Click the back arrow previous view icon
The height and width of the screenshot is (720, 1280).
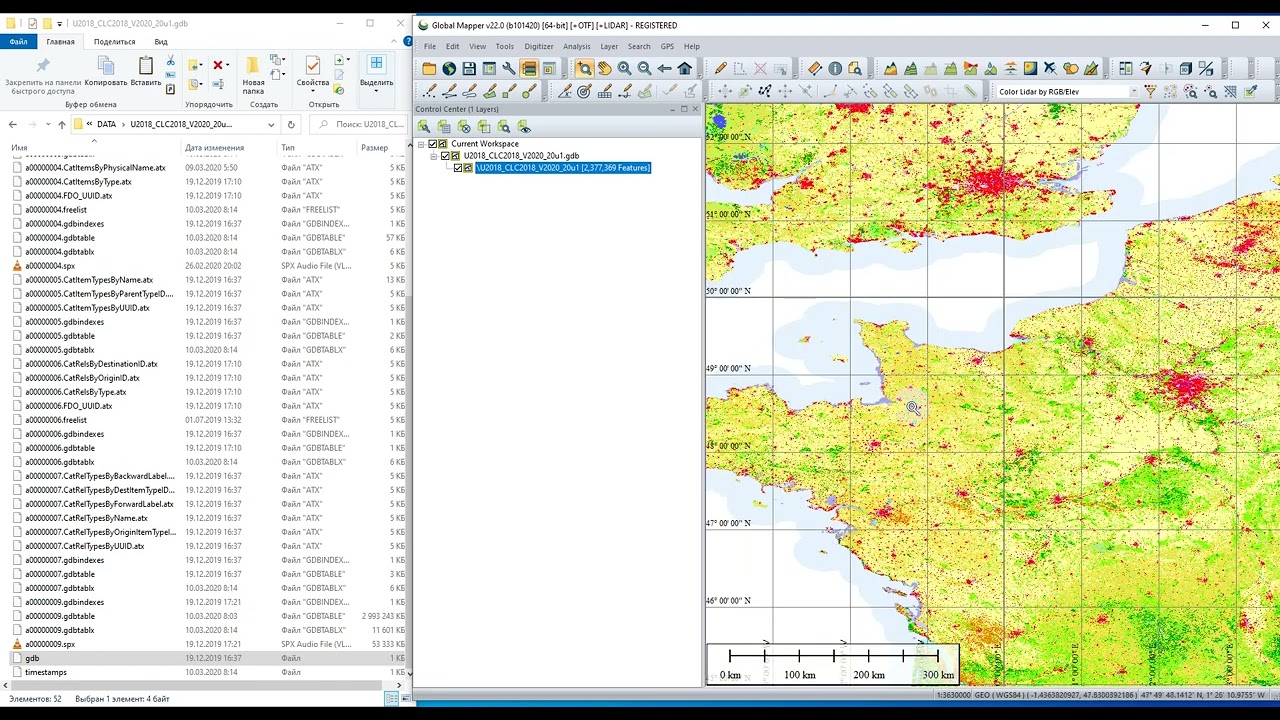(x=664, y=69)
